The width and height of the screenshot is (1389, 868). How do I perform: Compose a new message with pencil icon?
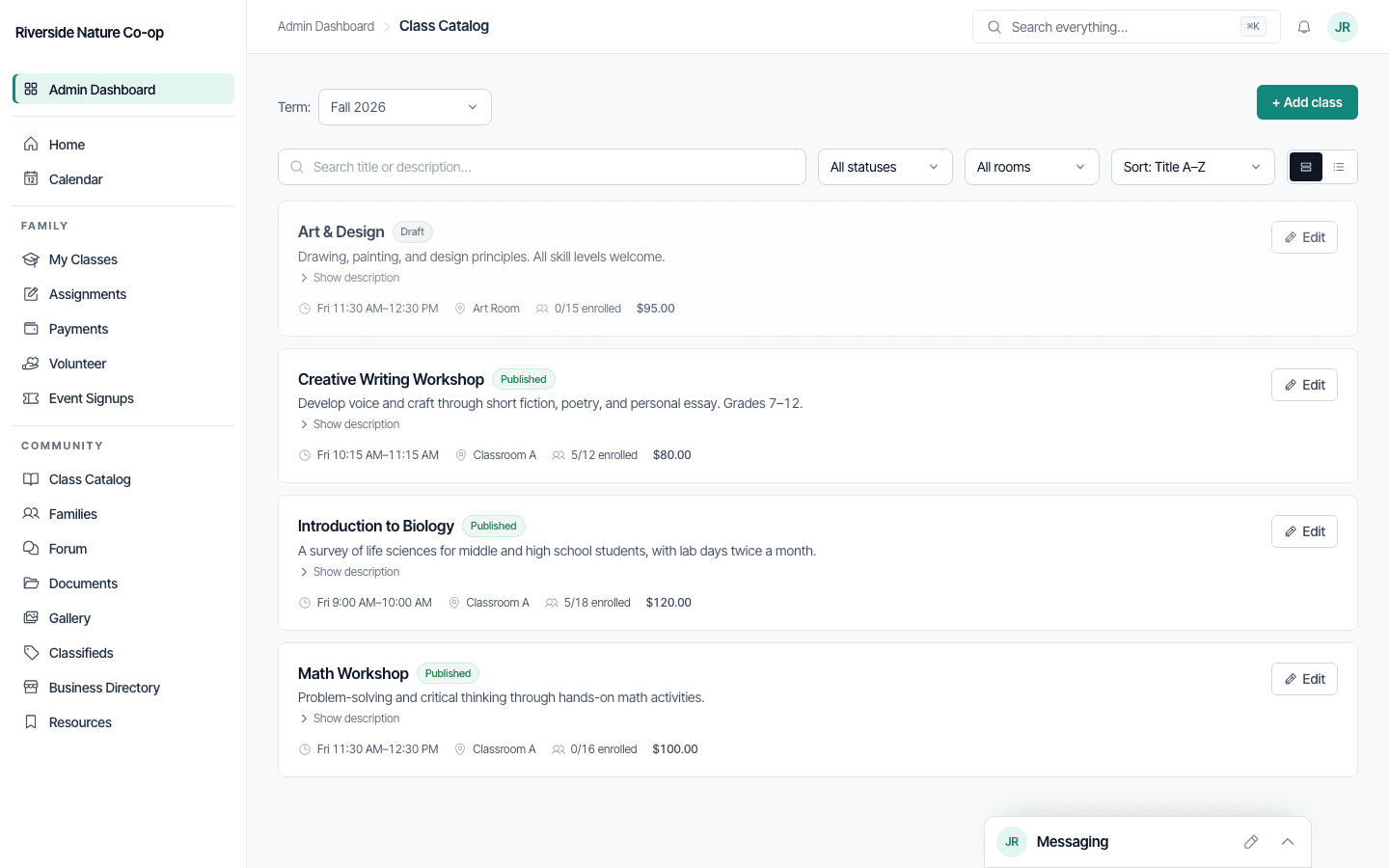point(1251,842)
